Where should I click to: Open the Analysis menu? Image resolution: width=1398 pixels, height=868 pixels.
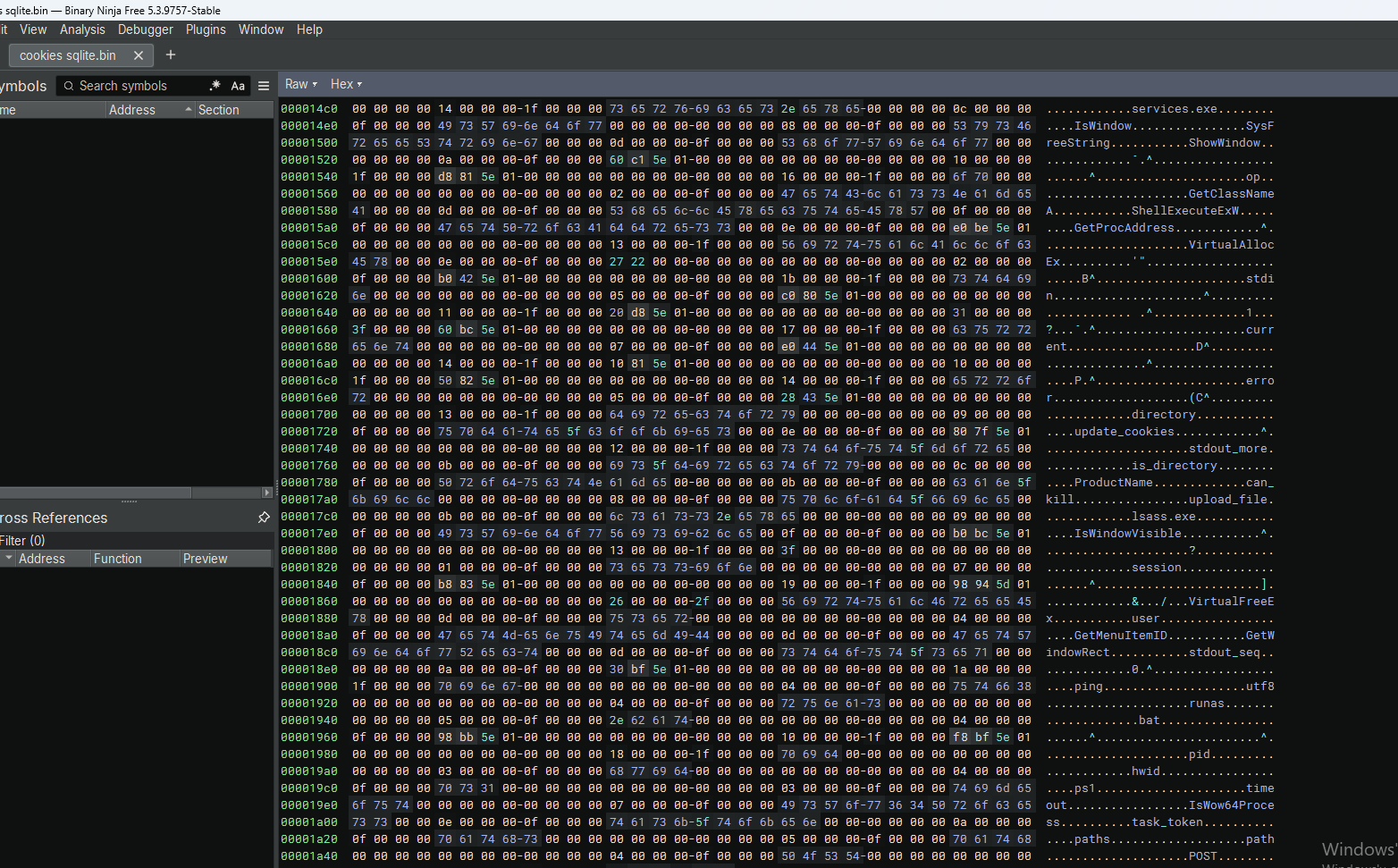[x=82, y=29]
